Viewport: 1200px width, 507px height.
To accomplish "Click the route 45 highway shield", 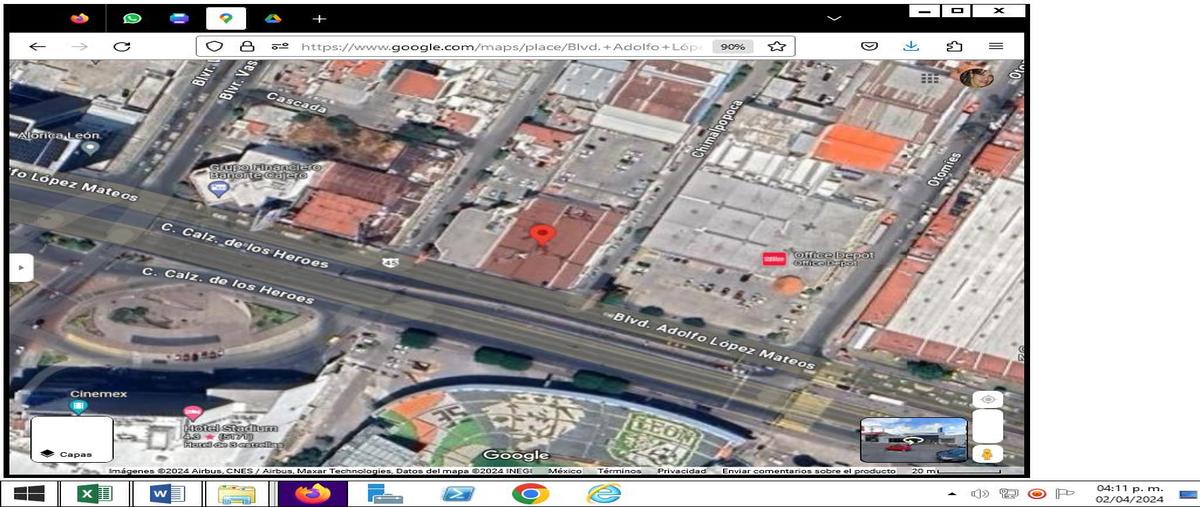I will [388, 261].
